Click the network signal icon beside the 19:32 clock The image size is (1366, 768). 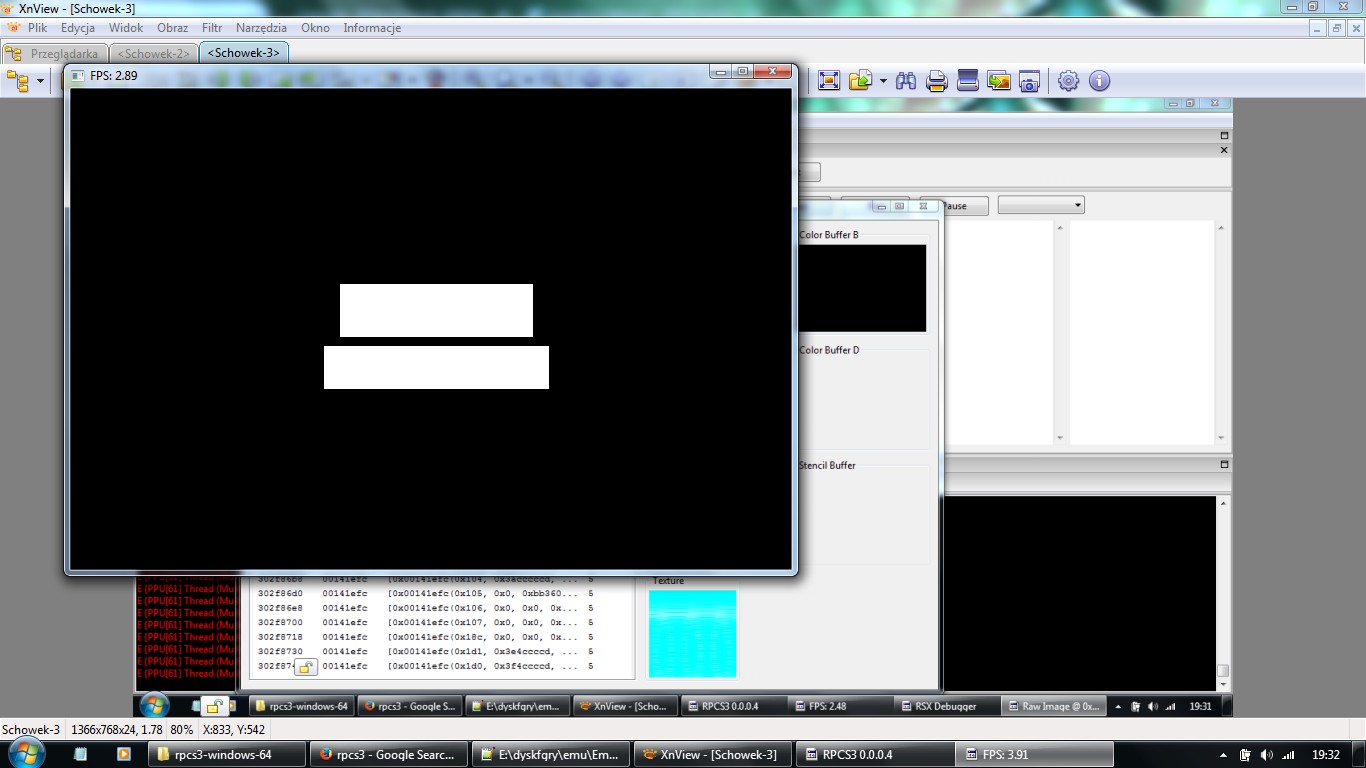[x=1289, y=755]
